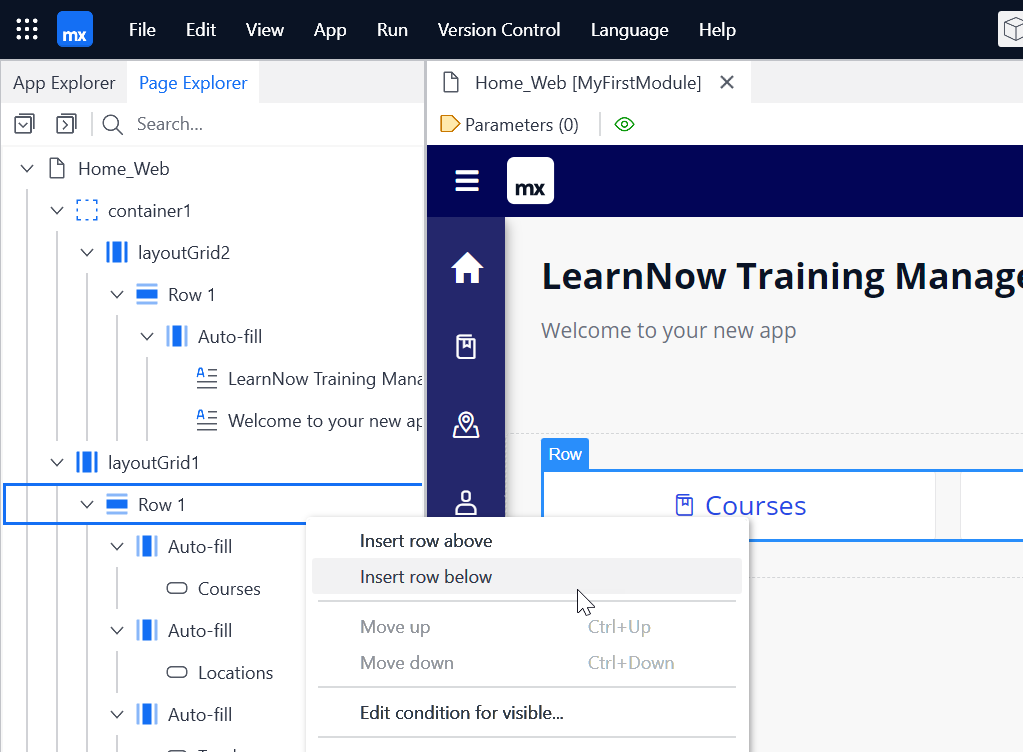Open the Edit menu
This screenshot has width=1023, height=752.
pyautogui.click(x=200, y=30)
